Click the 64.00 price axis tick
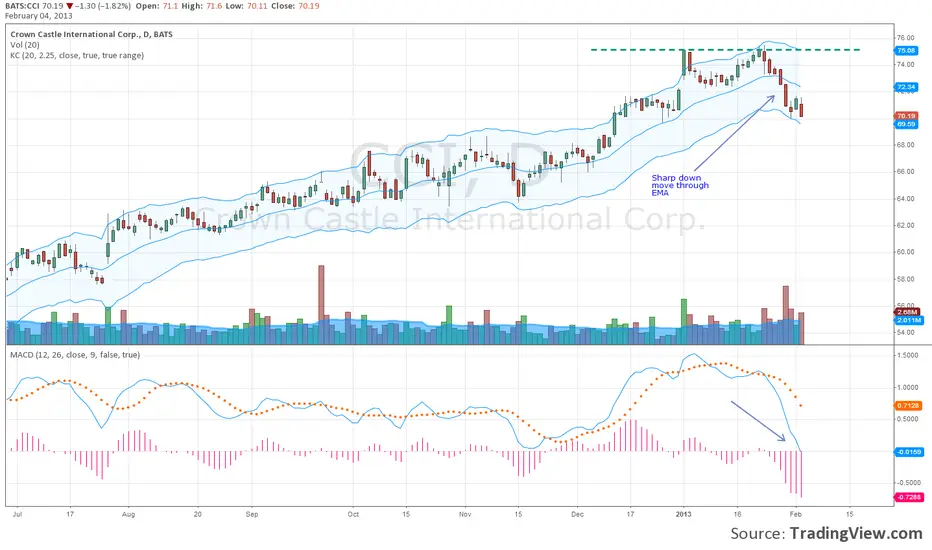Screen dimensions: 932x550 906,199
